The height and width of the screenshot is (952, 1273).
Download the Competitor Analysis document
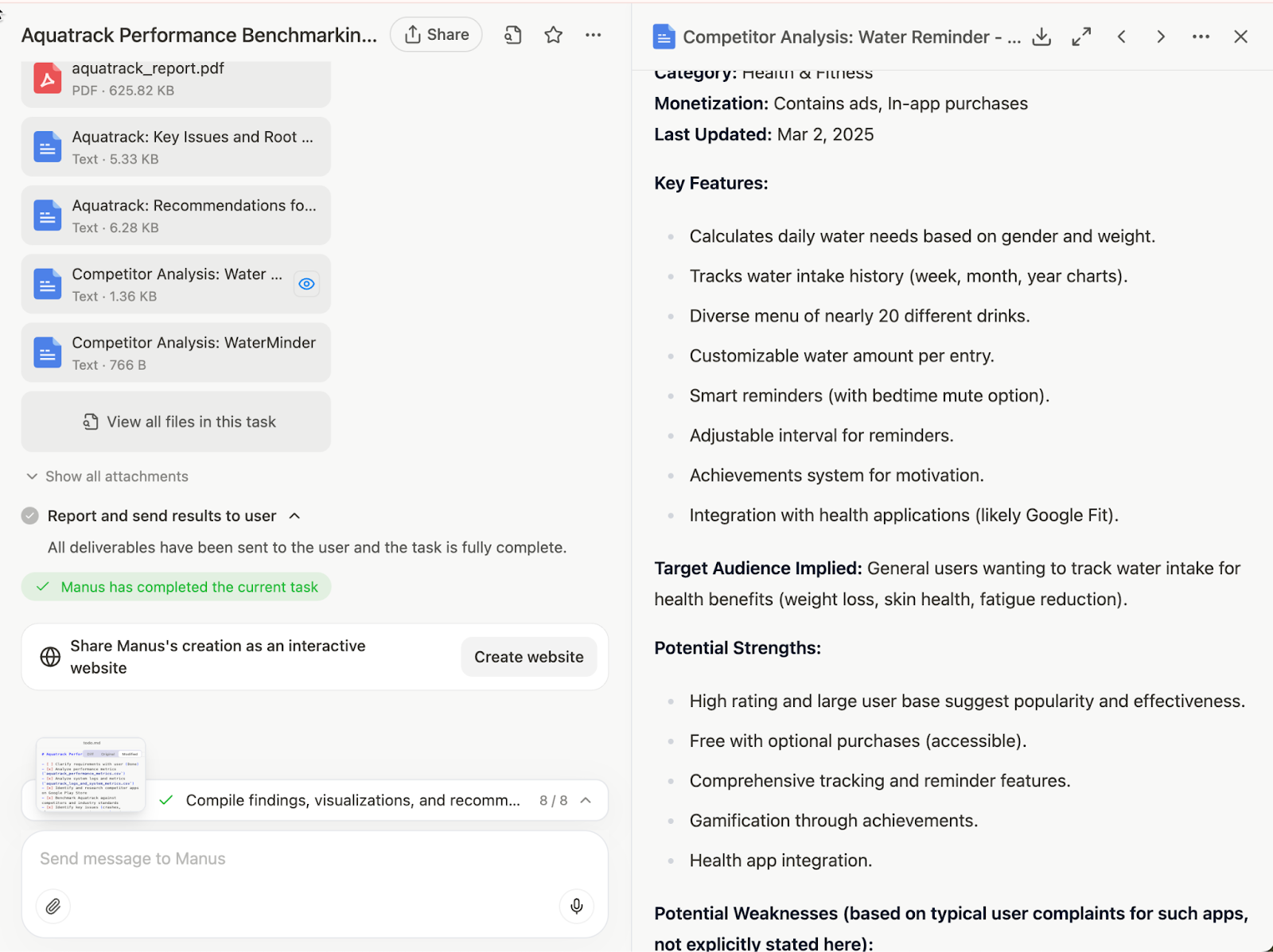1041,37
